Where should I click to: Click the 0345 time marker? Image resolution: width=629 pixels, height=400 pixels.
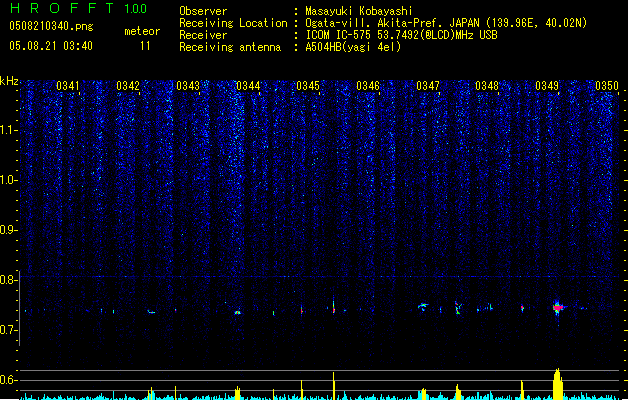point(308,86)
